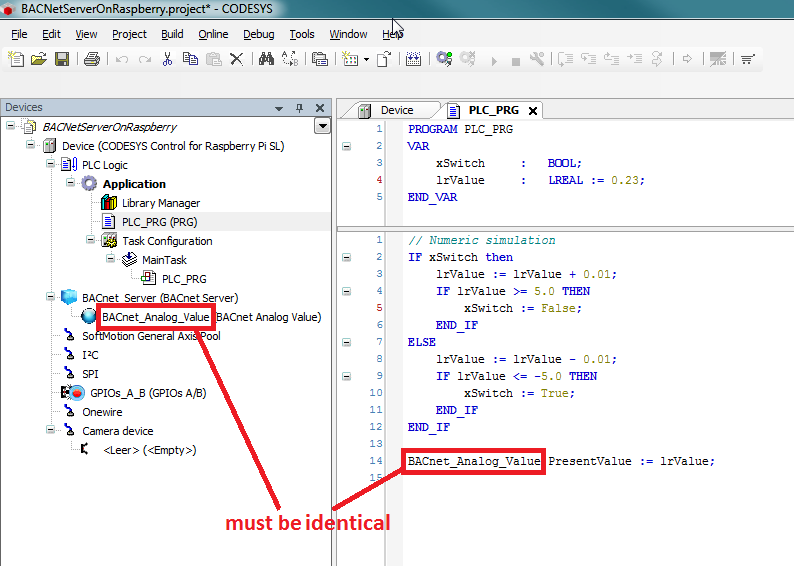Switch to the Device editor tab
Screen dimensions: 794x566
[x=396, y=110]
